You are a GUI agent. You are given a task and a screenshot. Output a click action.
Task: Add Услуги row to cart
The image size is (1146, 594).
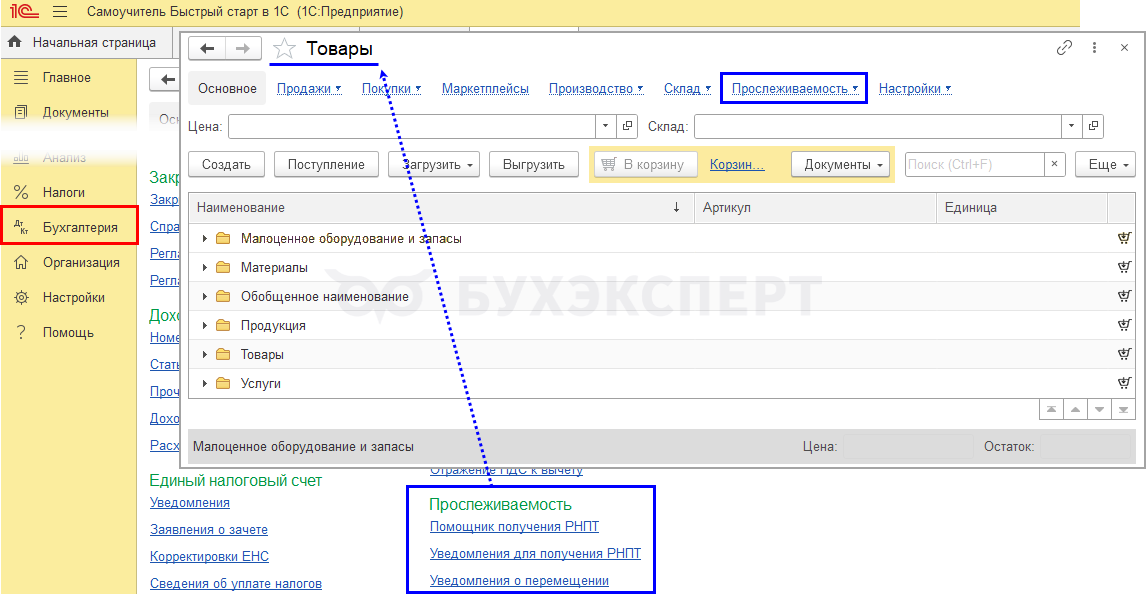[x=1124, y=383]
